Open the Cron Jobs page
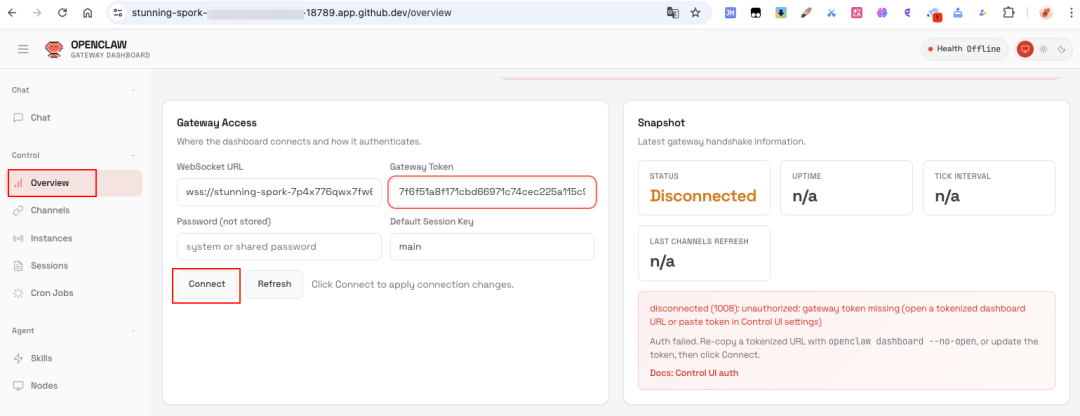The height and width of the screenshot is (416, 1080). [x=51, y=293]
